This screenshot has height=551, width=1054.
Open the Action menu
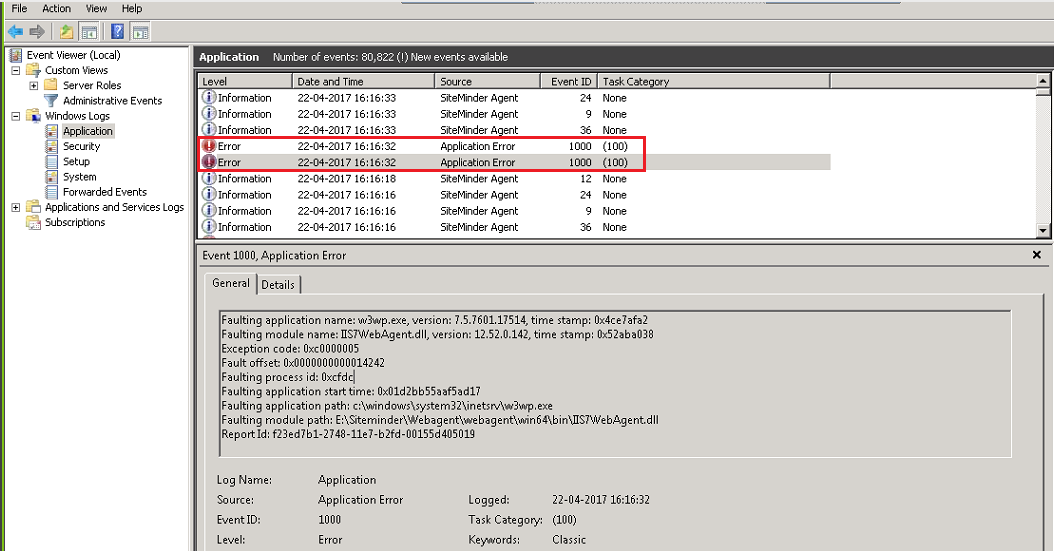coord(56,9)
